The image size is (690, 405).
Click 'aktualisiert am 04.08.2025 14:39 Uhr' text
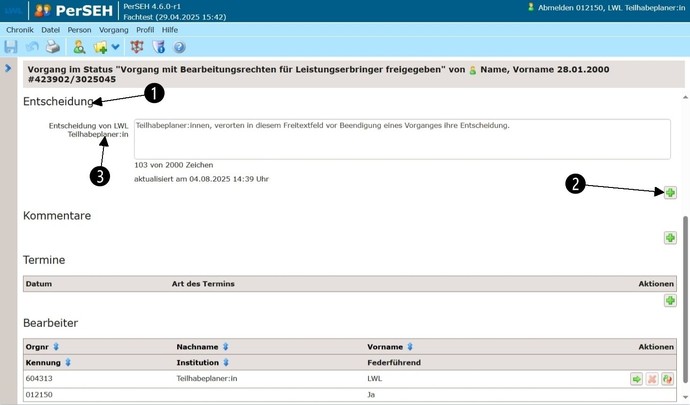click(x=202, y=179)
